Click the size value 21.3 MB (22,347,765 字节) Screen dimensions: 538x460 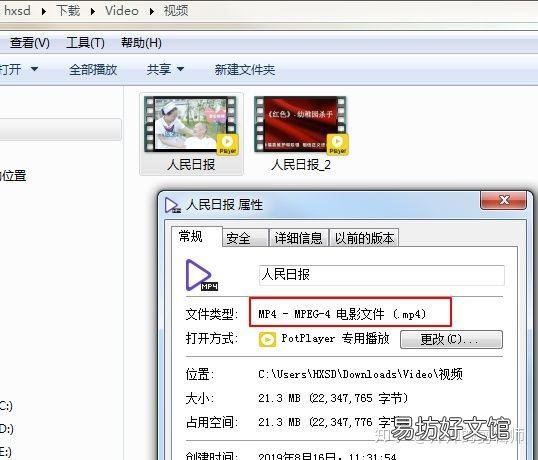tap(333, 398)
